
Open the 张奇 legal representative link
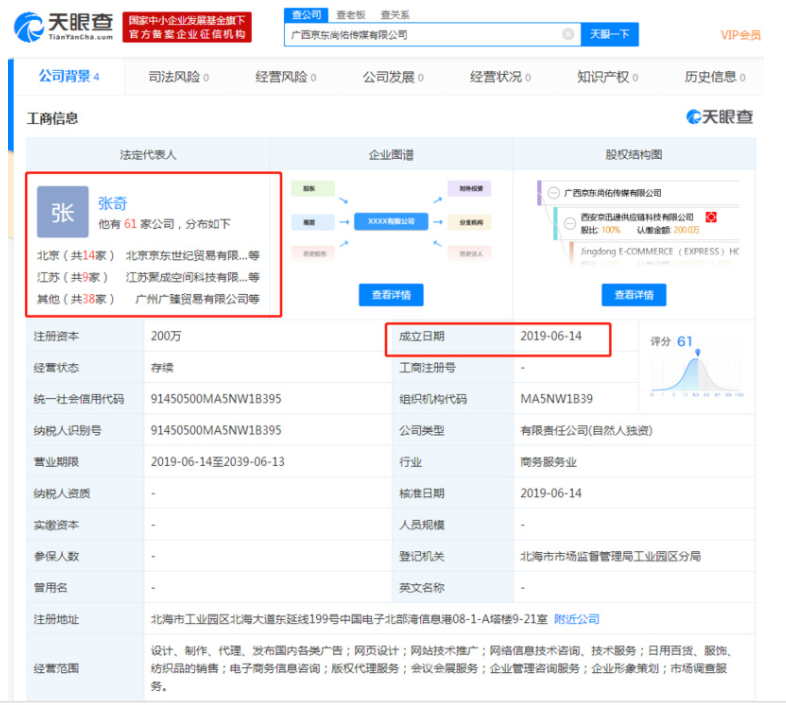[x=112, y=203]
